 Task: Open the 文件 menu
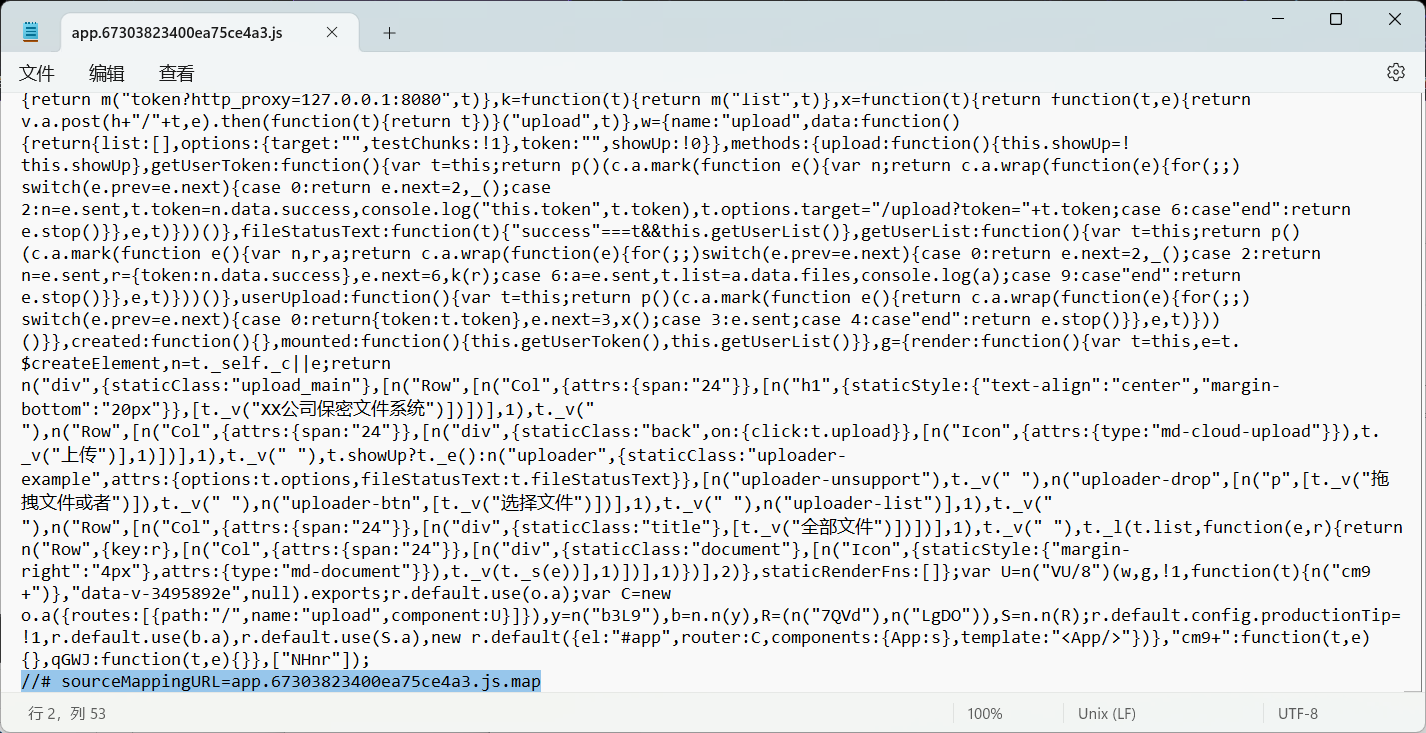tap(37, 73)
